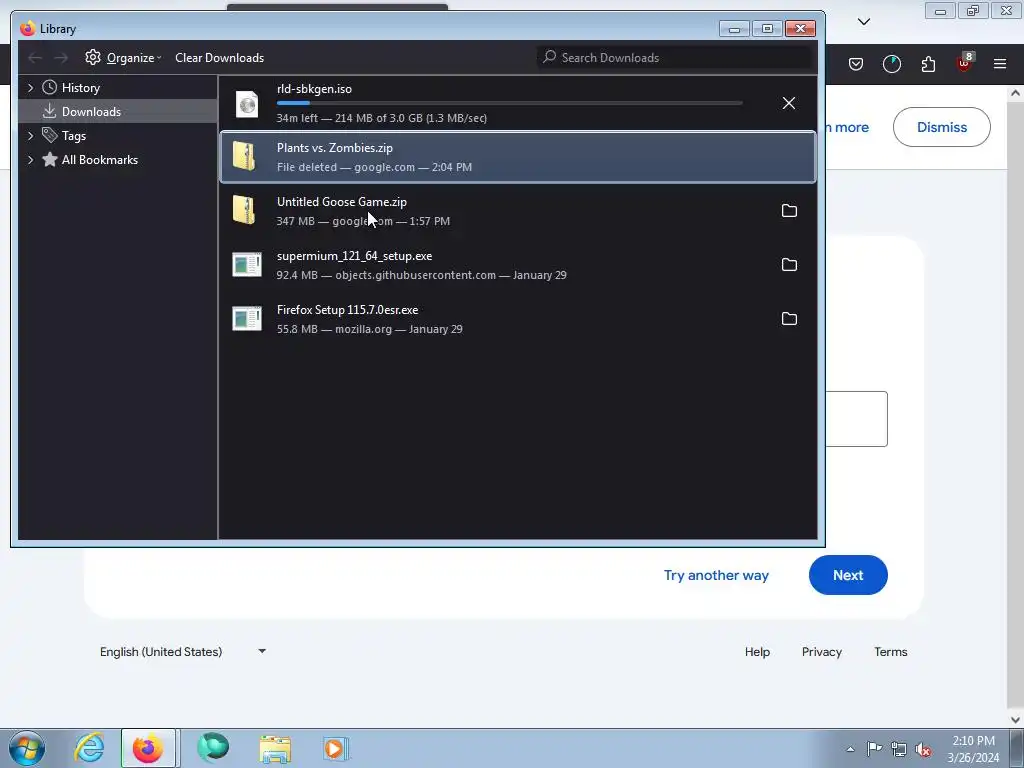Expand the Tags tree node
1024x768 pixels.
tap(30, 136)
